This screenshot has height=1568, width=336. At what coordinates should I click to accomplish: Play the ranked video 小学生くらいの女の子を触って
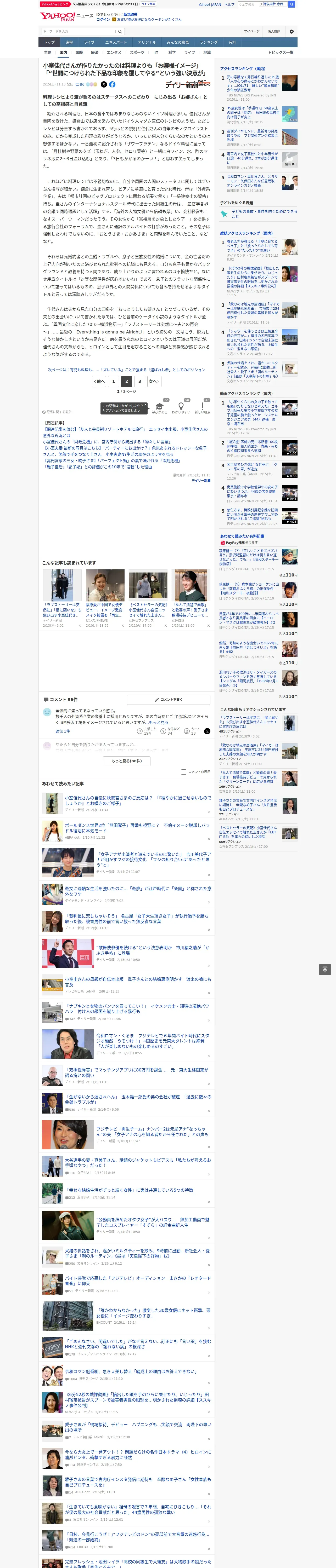(290, 408)
